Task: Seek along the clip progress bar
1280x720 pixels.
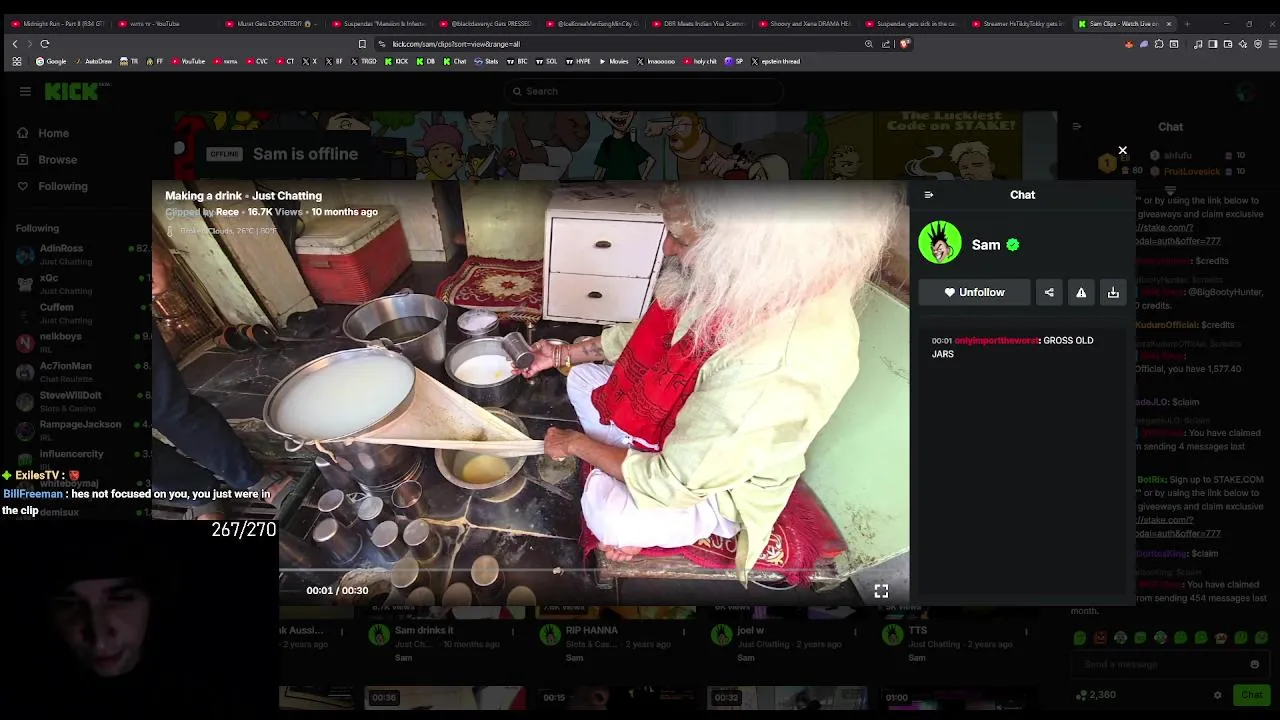Action: click(594, 571)
